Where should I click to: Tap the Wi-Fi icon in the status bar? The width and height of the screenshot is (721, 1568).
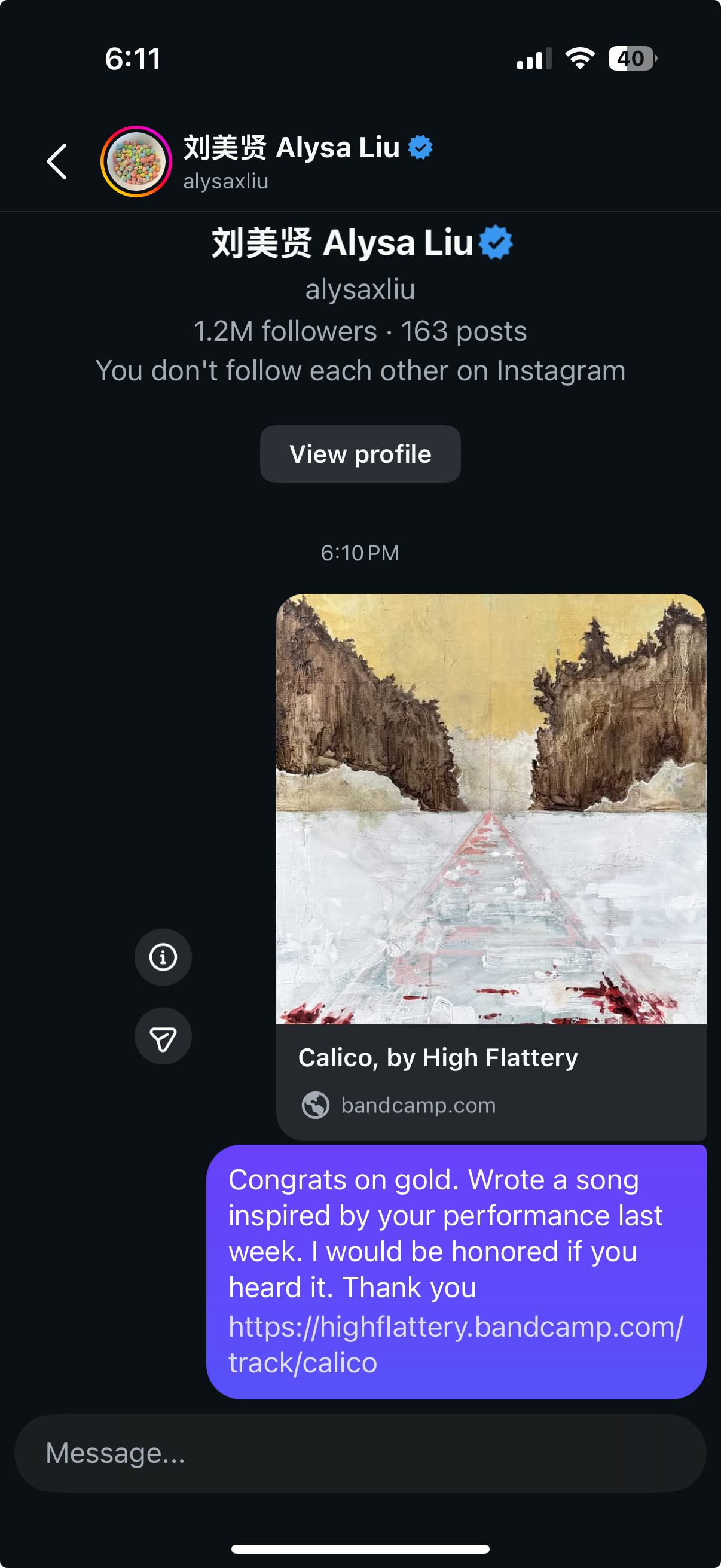[580, 59]
